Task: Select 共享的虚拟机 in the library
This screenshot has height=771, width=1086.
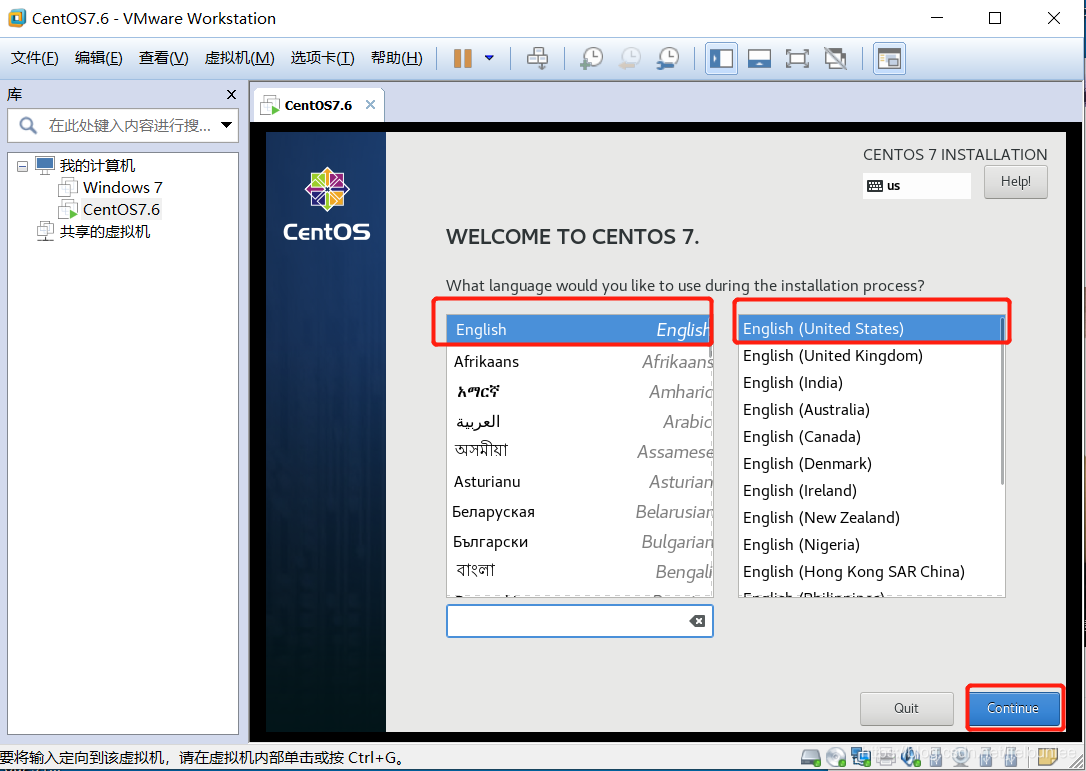Action: [x=105, y=231]
